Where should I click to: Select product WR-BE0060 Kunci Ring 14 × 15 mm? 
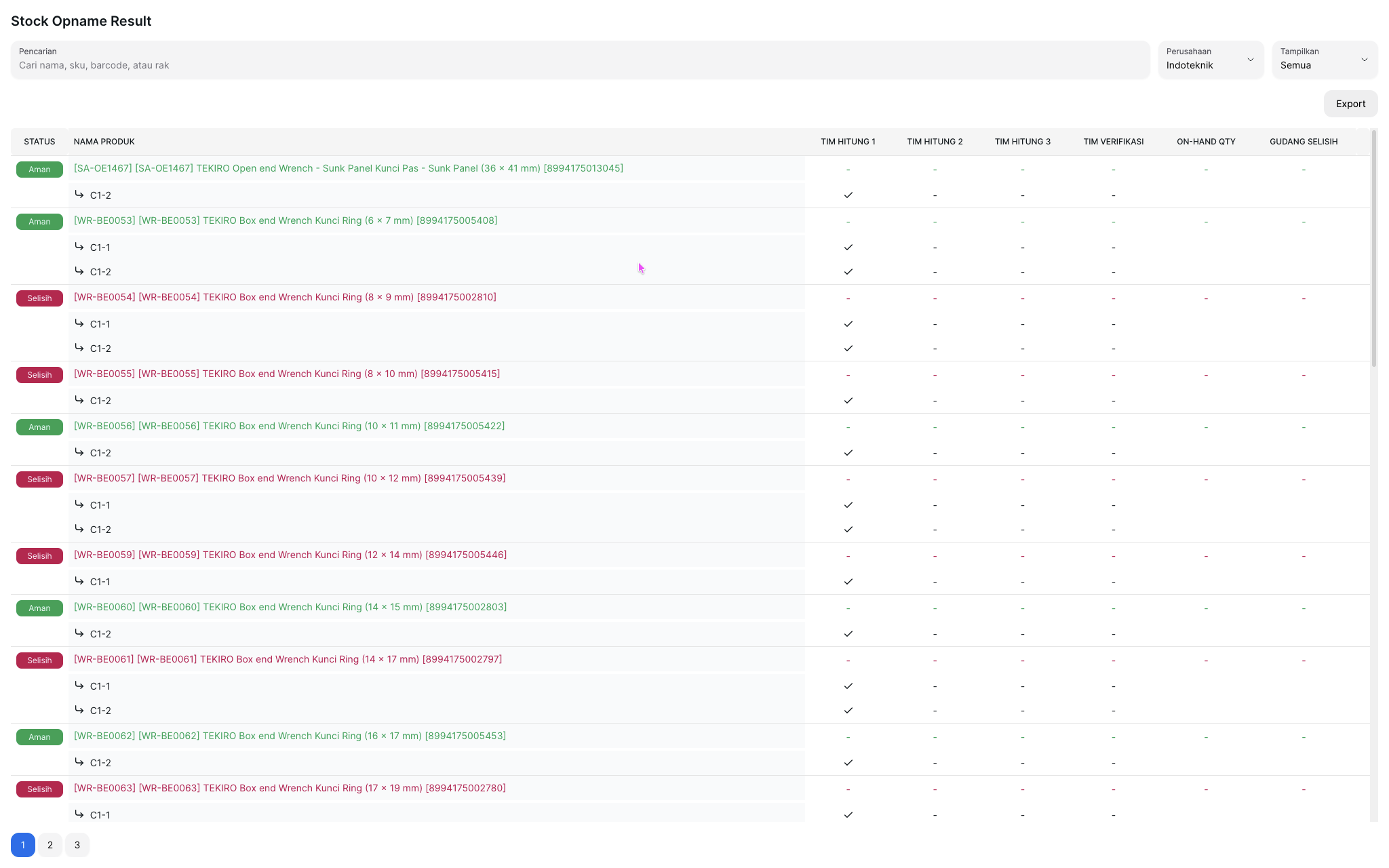pos(290,607)
